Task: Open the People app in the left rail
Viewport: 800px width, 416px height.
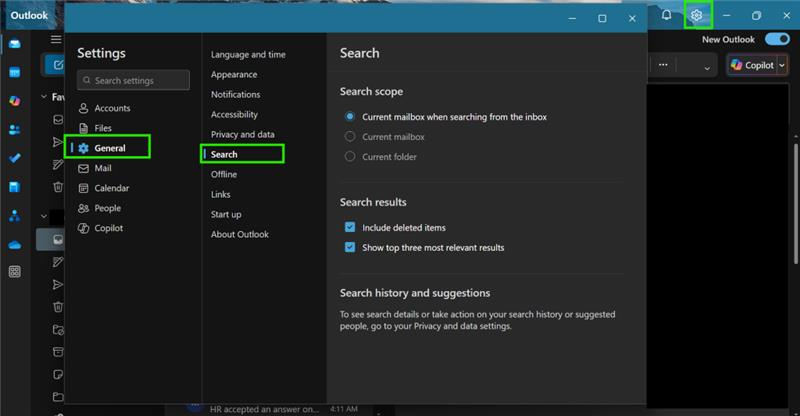Action: pyautogui.click(x=15, y=130)
